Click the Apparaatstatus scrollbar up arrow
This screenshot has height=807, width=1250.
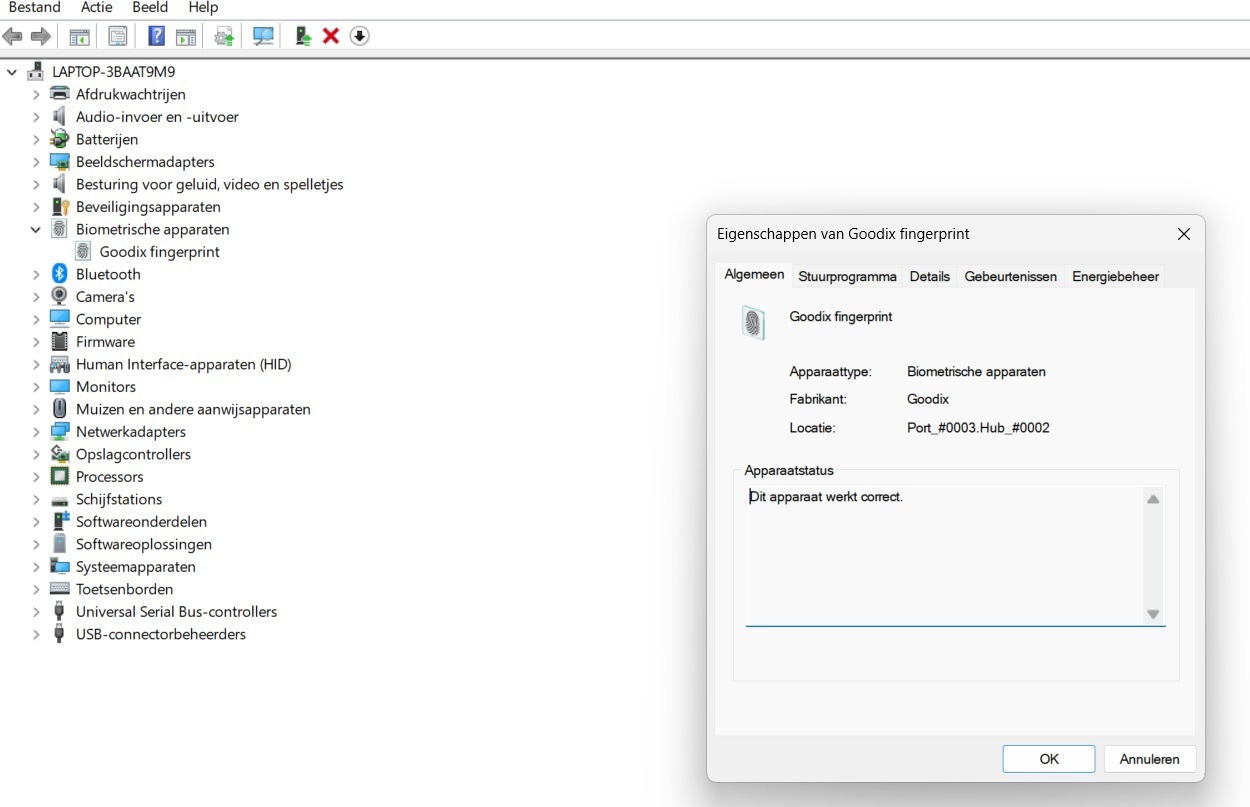click(1153, 499)
